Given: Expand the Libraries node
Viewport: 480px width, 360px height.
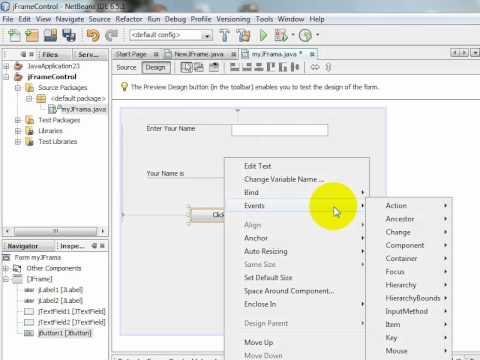Looking at the screenshot, I should [x=18, y=131].
